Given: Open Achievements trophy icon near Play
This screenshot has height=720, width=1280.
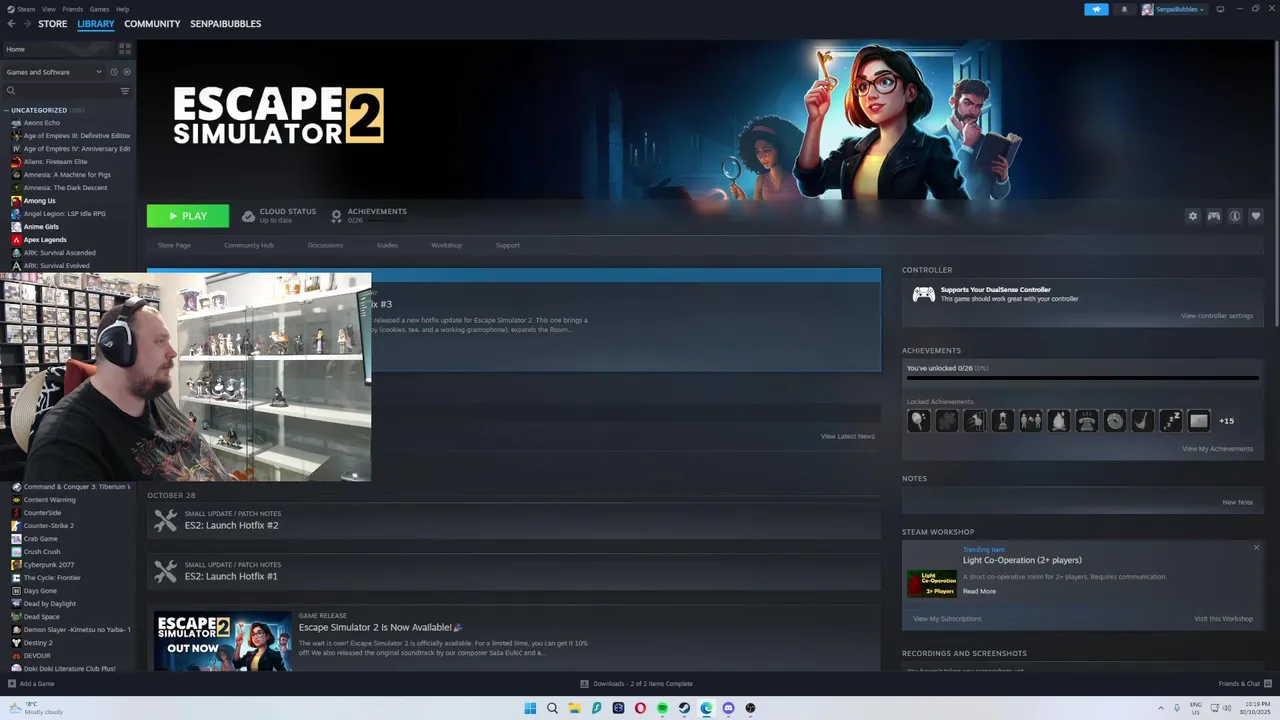Looking at the screenshot, I should pyautogui.click(x=336, y=216).
